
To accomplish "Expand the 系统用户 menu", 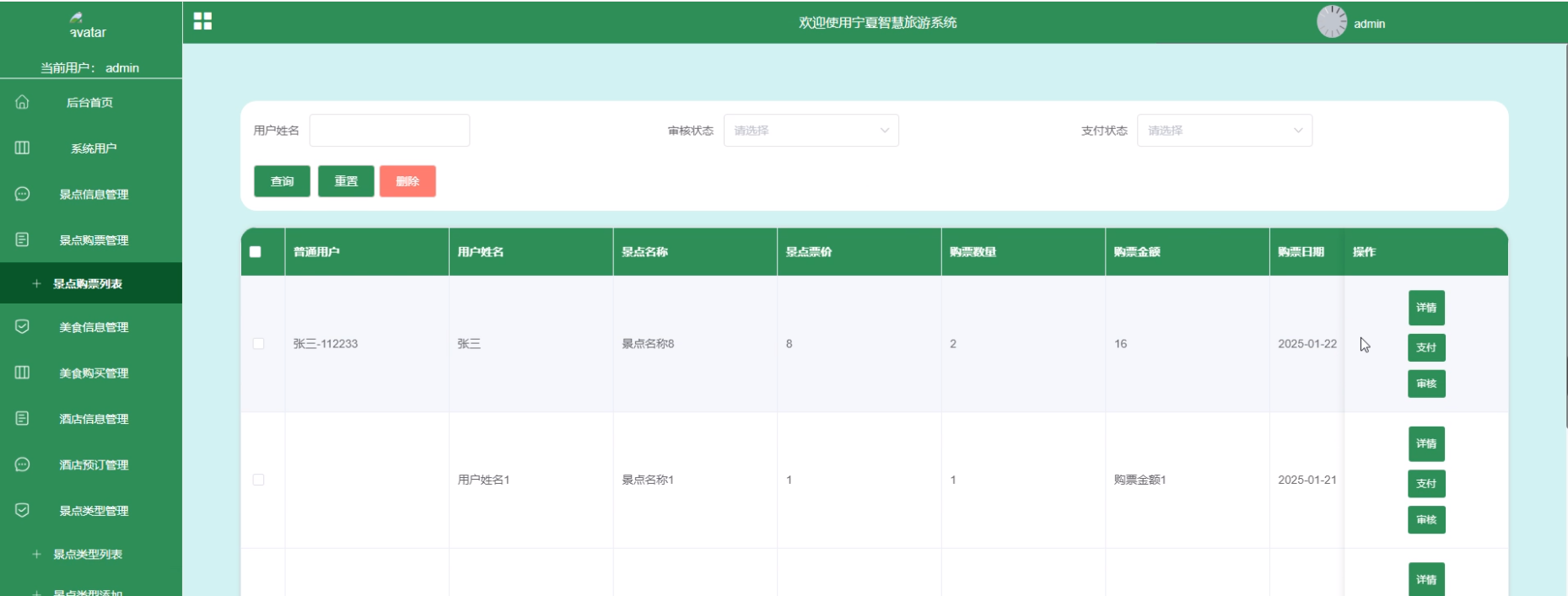I will click(91, 148).
